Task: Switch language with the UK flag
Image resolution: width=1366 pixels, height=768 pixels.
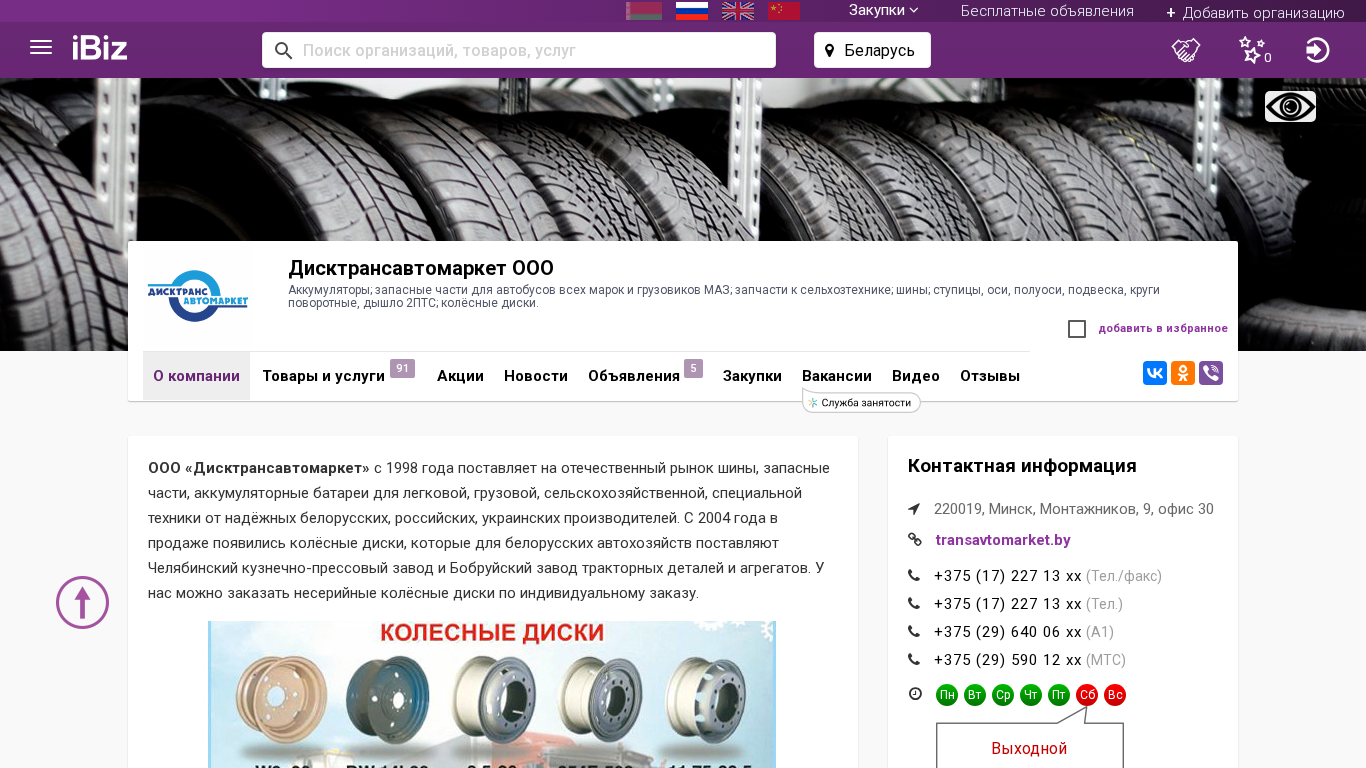Action: pos(738,10)
